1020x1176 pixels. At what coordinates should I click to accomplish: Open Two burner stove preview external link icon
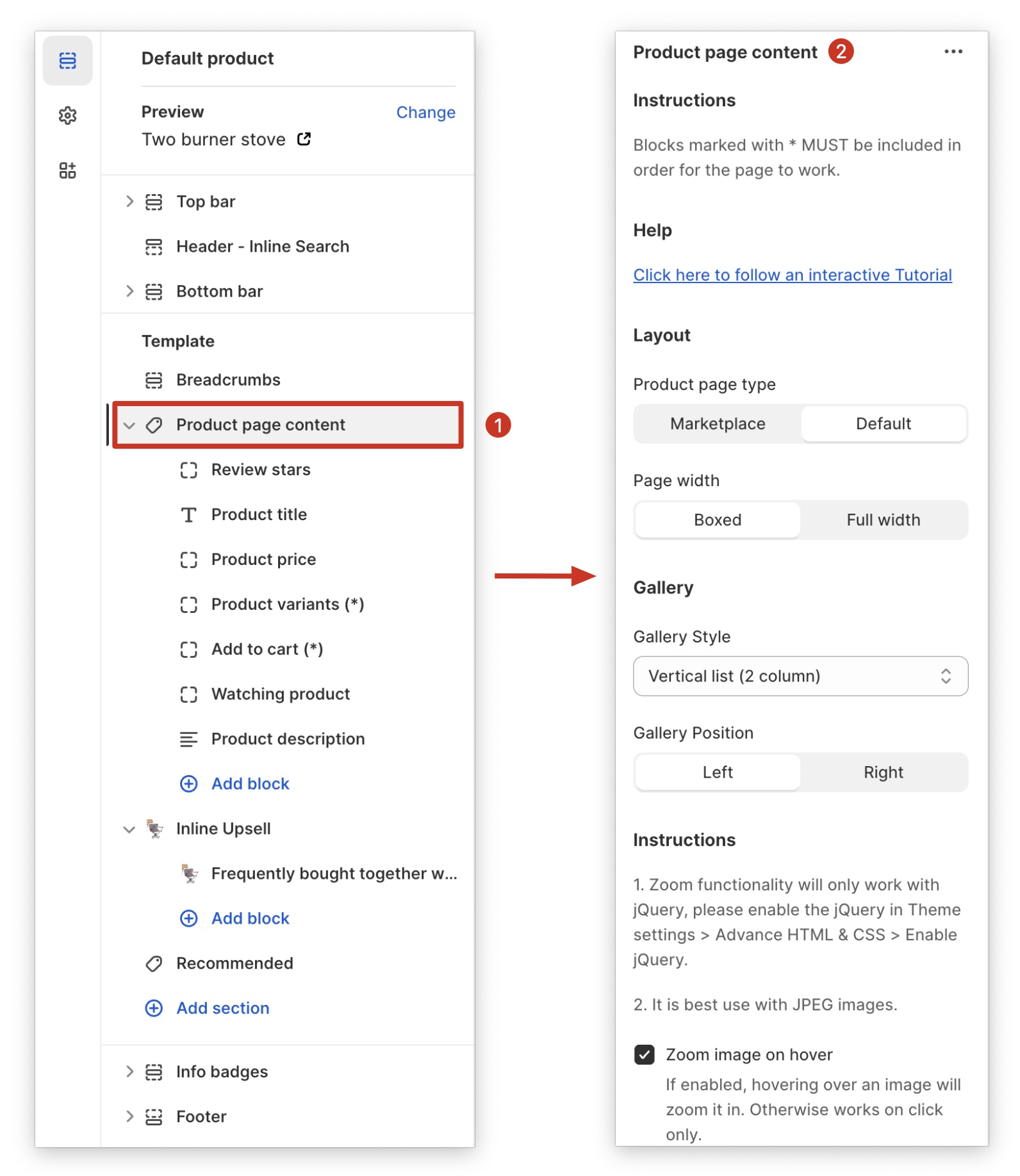304,139
